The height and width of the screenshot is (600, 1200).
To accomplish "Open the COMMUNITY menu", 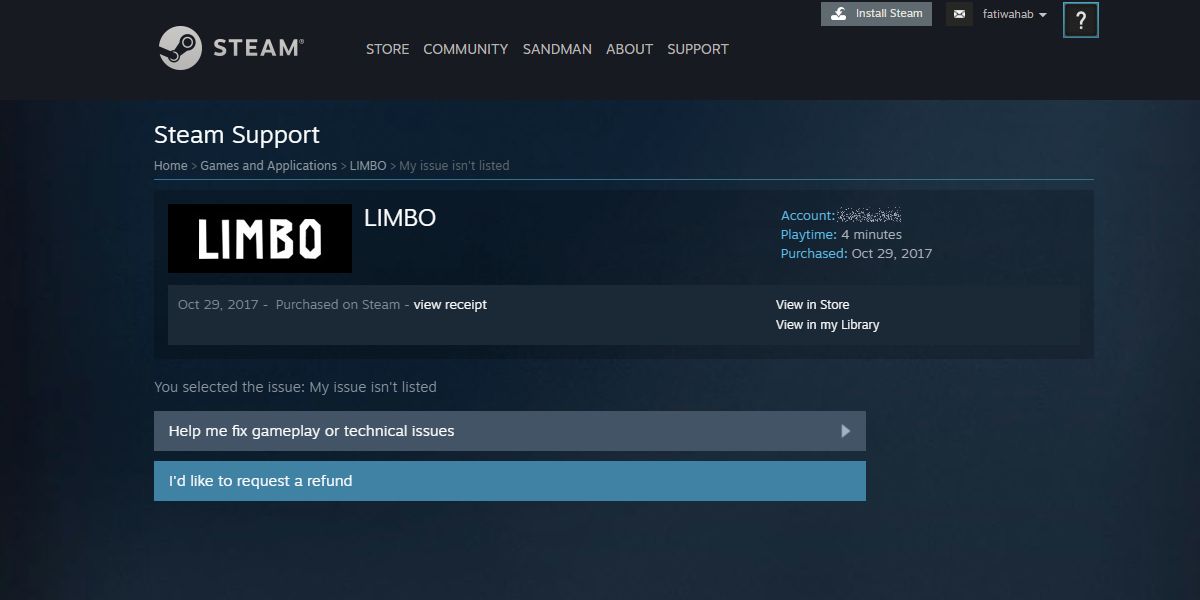I will [x=465, y=49].
